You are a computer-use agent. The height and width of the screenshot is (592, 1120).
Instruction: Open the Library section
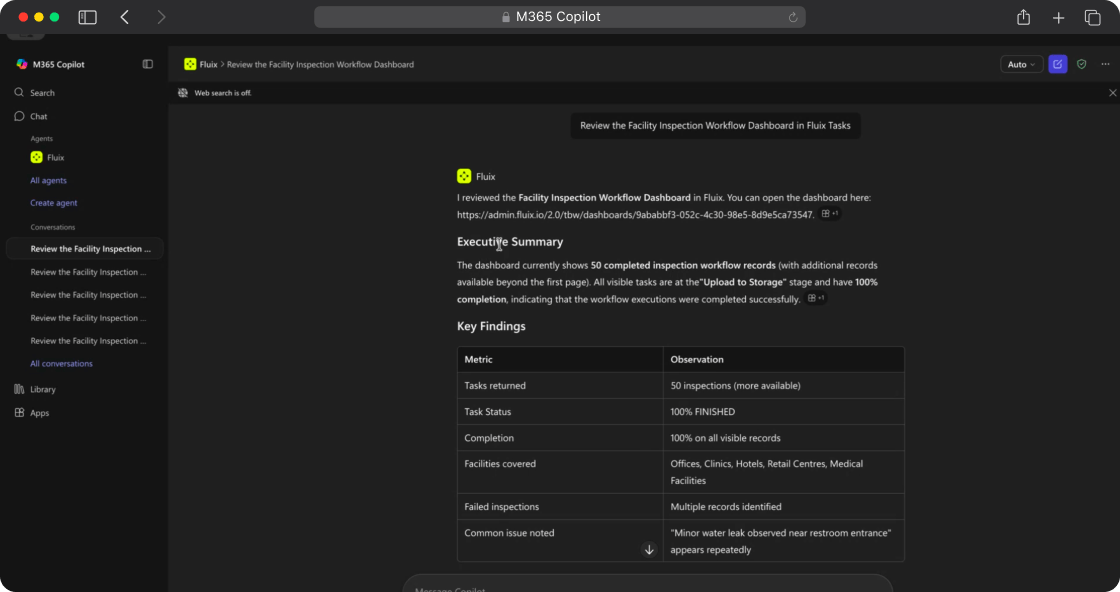coord(34,389)
